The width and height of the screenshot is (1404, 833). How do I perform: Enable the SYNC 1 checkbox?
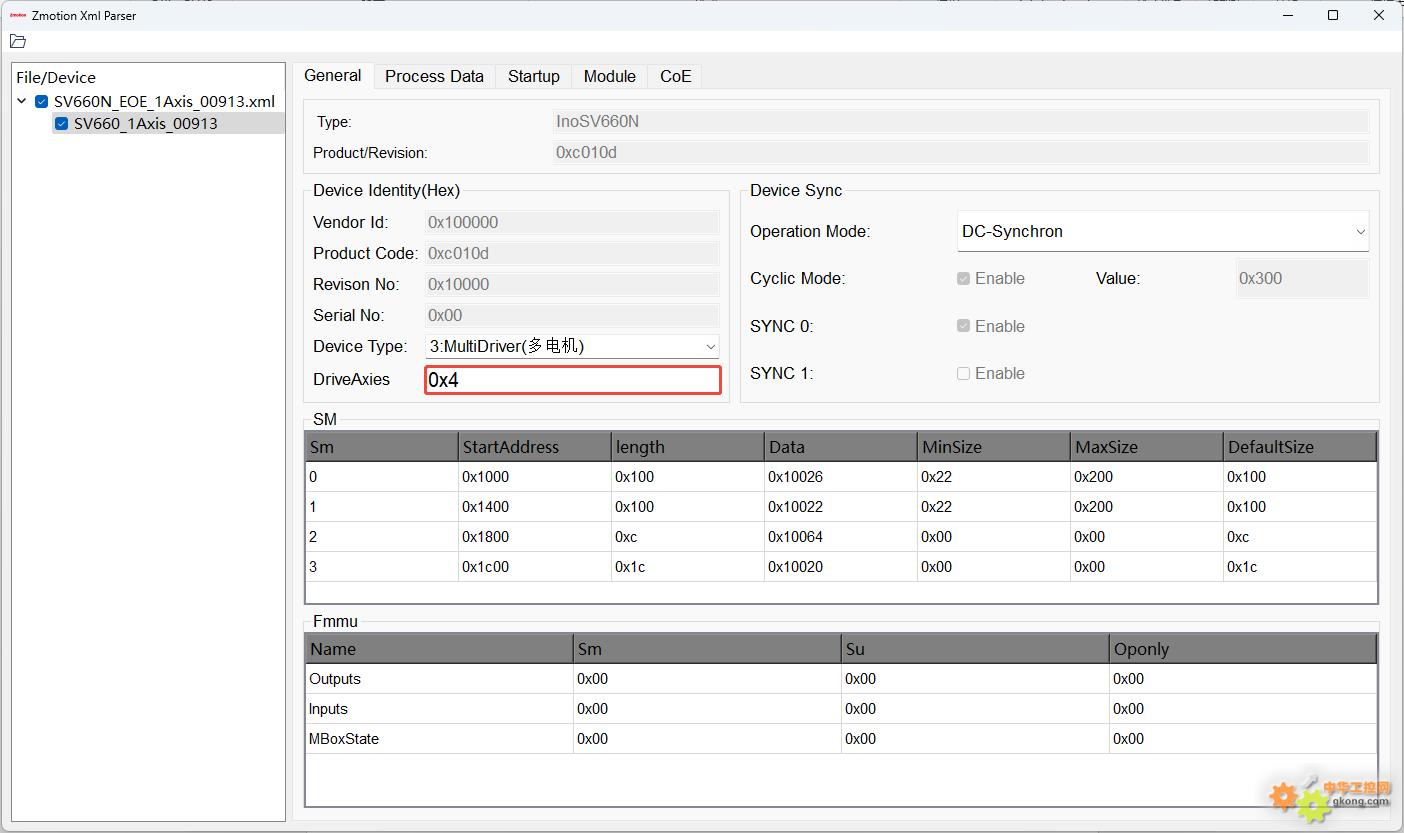point(963,373)
